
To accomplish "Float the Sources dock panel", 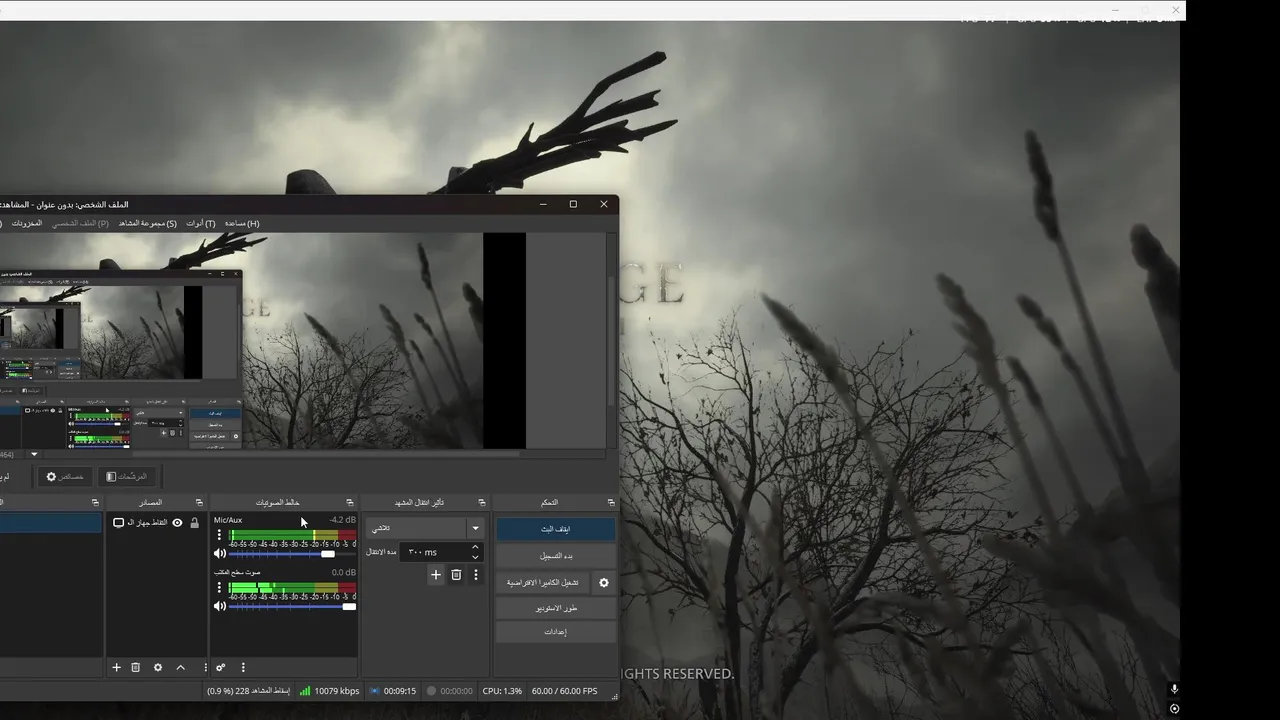I will coord(200,502).
